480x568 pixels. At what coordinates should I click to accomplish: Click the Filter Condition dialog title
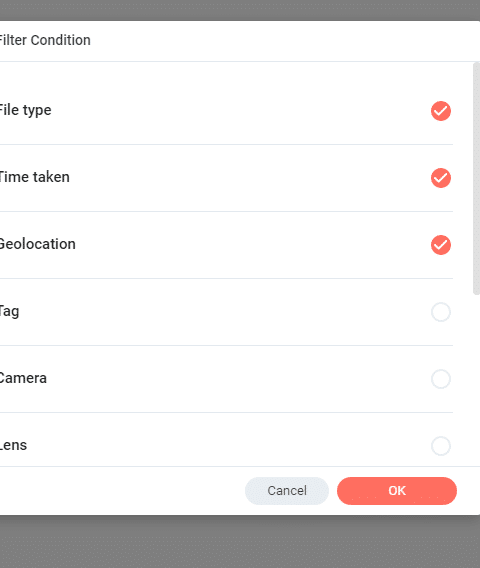(x=45, y=40)
